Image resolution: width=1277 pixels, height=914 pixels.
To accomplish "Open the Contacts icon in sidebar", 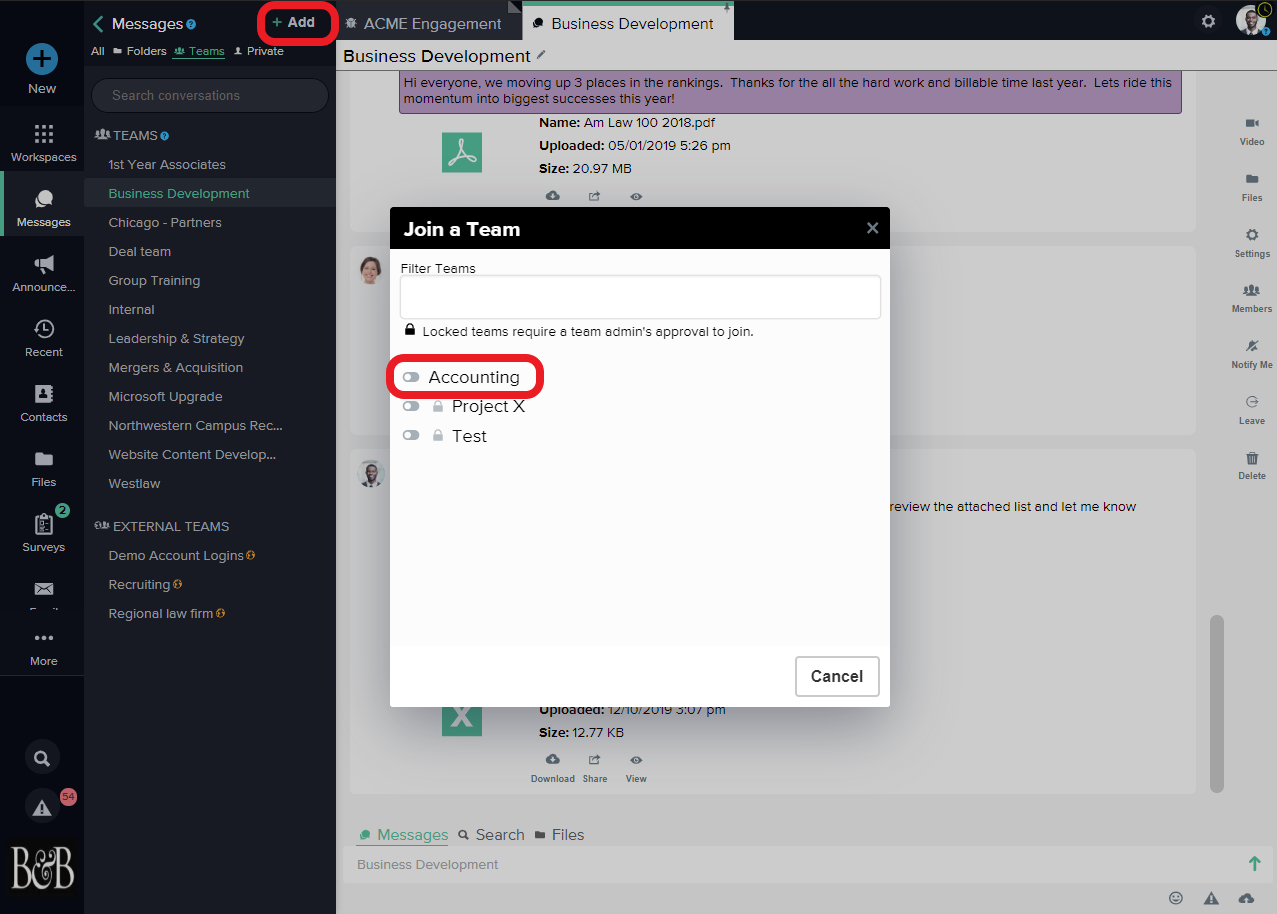I will coord(43,394).
